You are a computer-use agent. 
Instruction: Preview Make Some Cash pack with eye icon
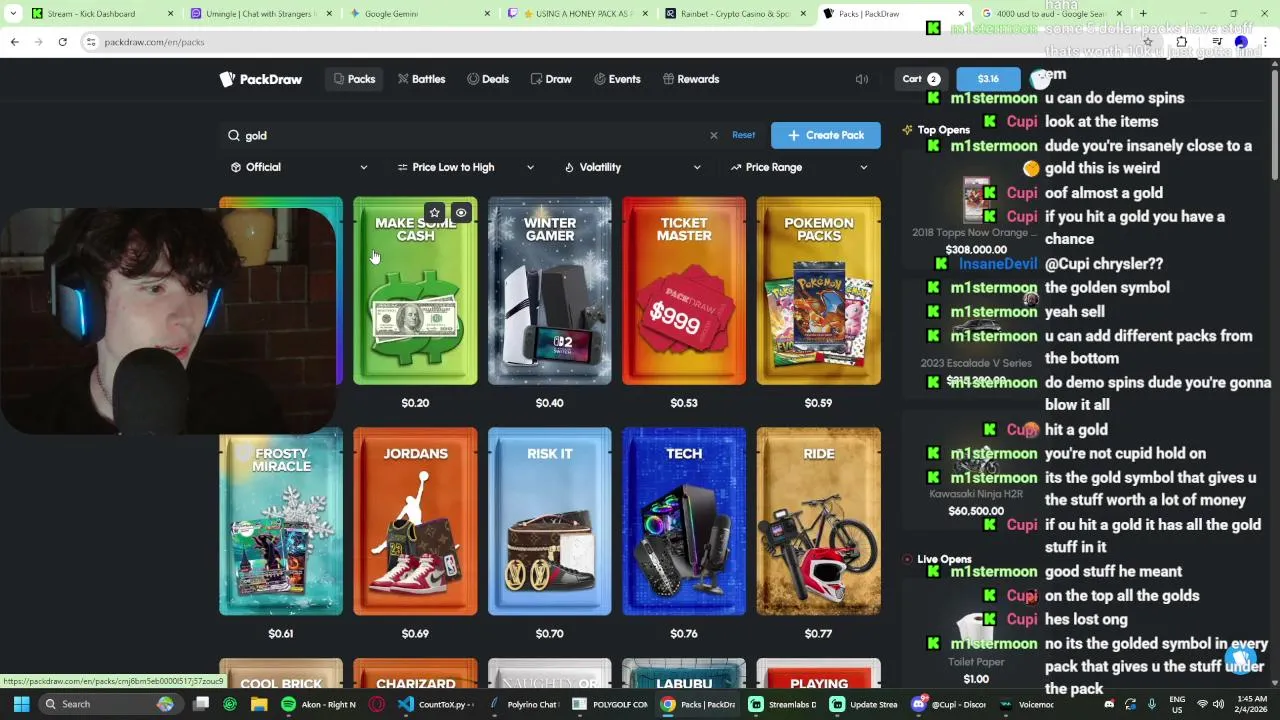[x=461, y=213]
